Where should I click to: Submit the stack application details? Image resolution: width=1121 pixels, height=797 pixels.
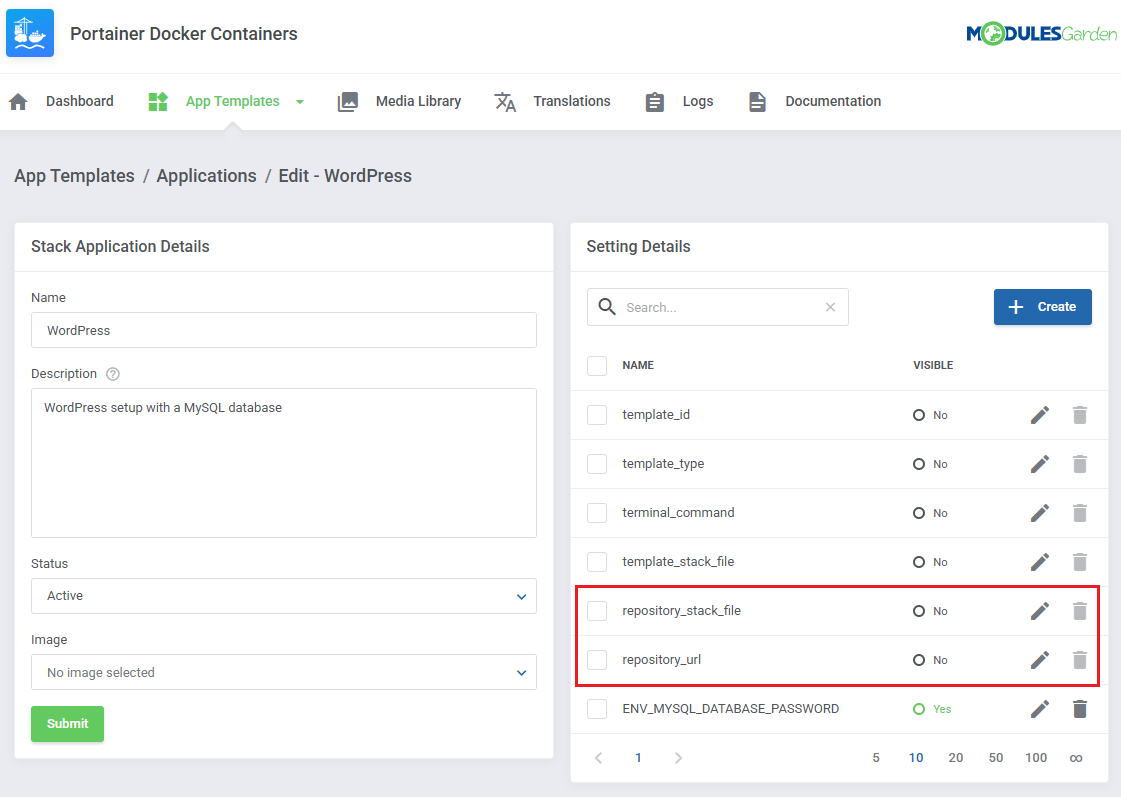[67, 724]
